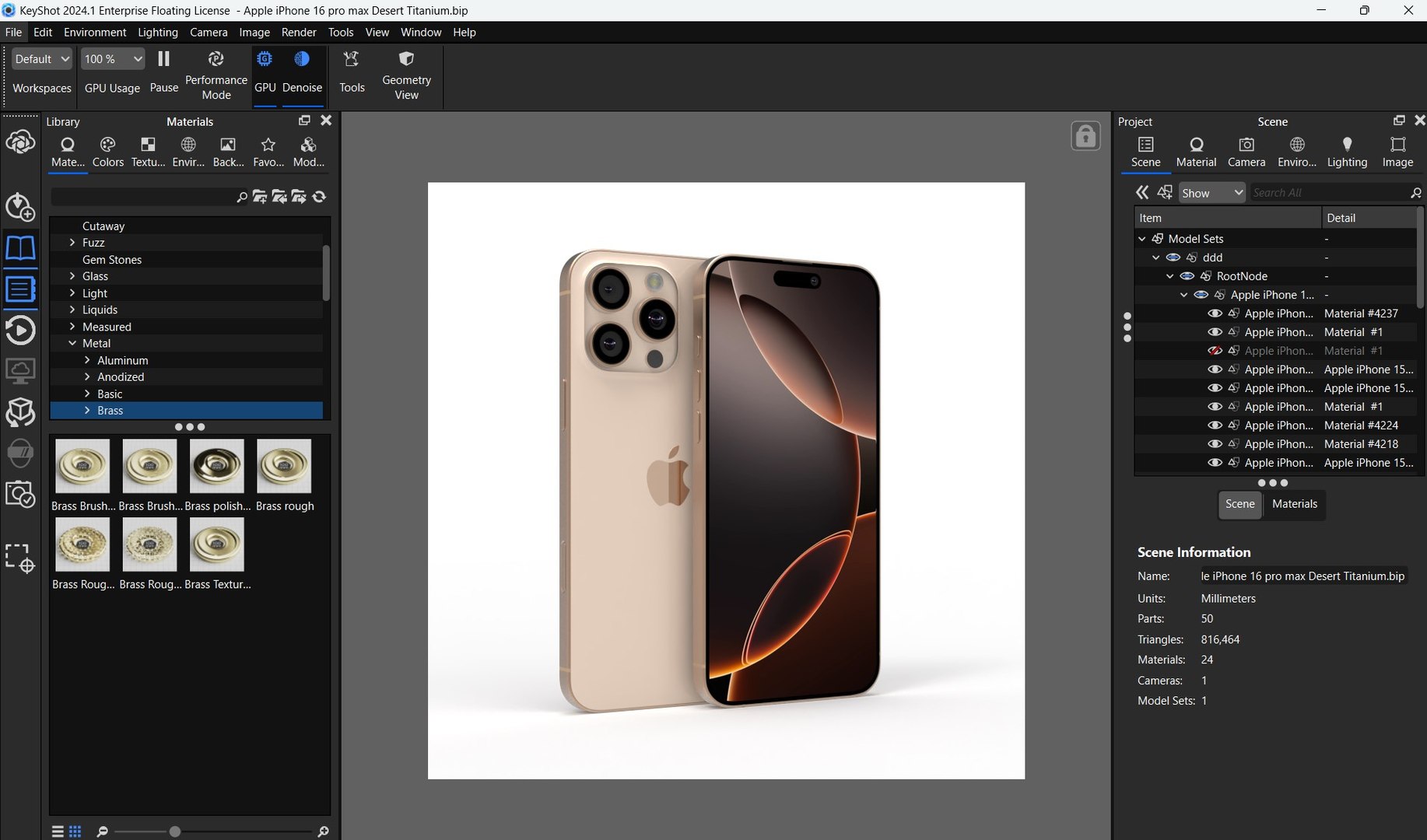Viewport: 1427px width, 840px height.
Task: Open the KeyShot Cloud library icon
Action: (x=20, y=143)
